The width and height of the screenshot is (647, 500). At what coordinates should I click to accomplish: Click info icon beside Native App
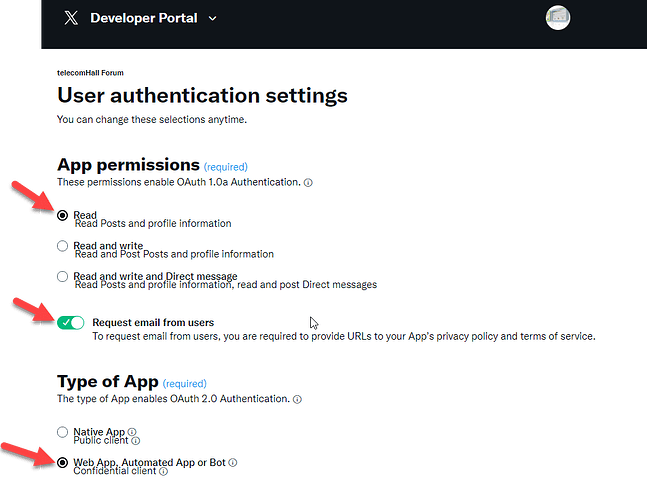(x=132, y=432)
